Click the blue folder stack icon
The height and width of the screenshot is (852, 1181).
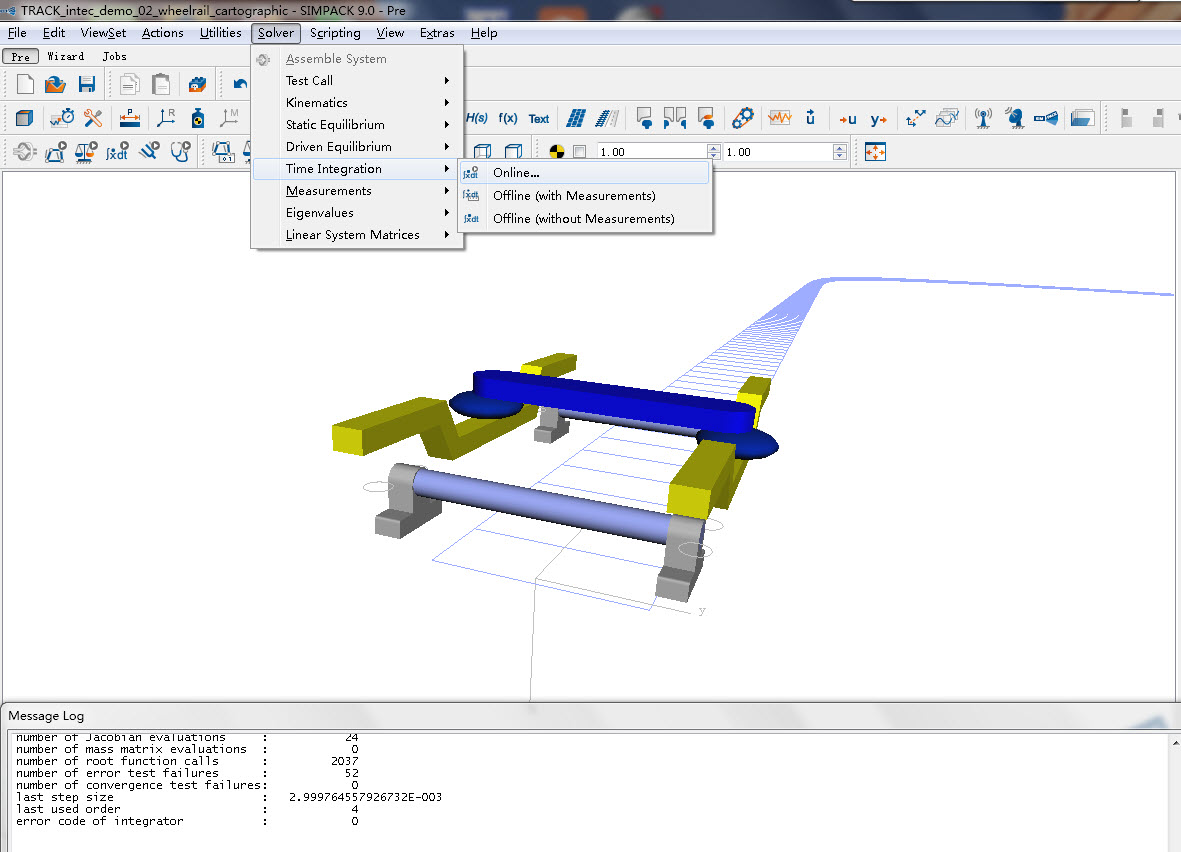pyautogui.click(x=1082, y=118)
